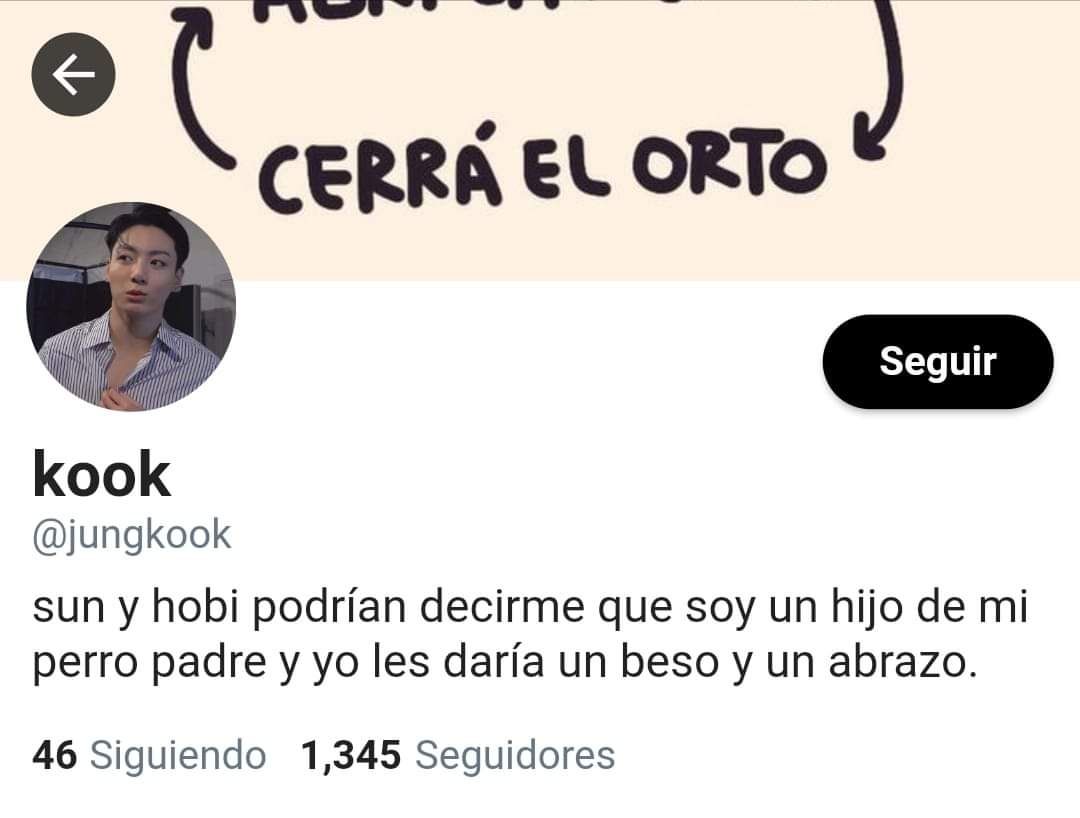Click the CERRÁ EL ORTO banner text
Image resolution: width=1080 pixels, height=818 pixels.
[x=542, y=167]
